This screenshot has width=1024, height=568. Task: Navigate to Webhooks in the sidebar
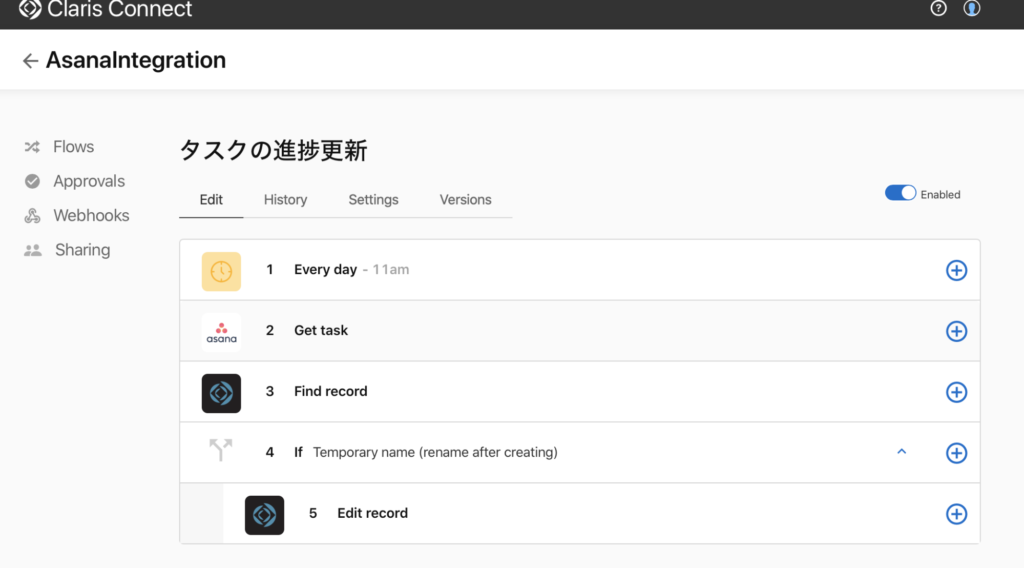click(90, 216)
